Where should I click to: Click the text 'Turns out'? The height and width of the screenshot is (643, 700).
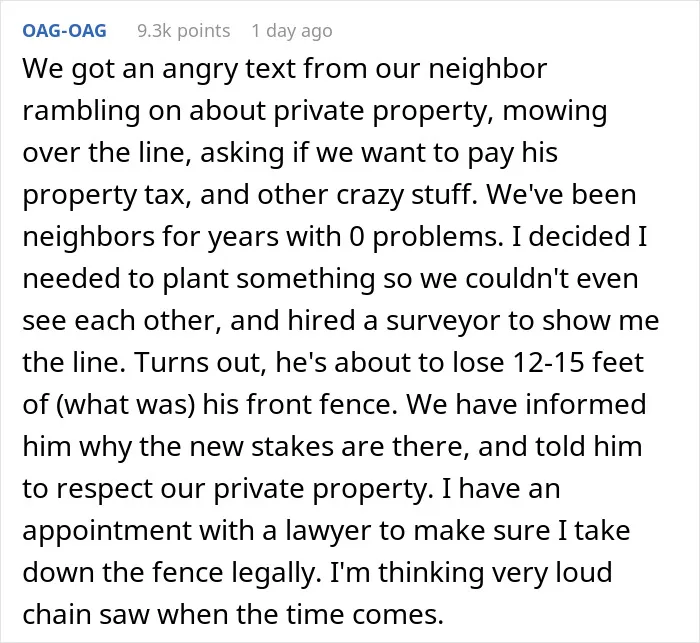pos(198,363)
